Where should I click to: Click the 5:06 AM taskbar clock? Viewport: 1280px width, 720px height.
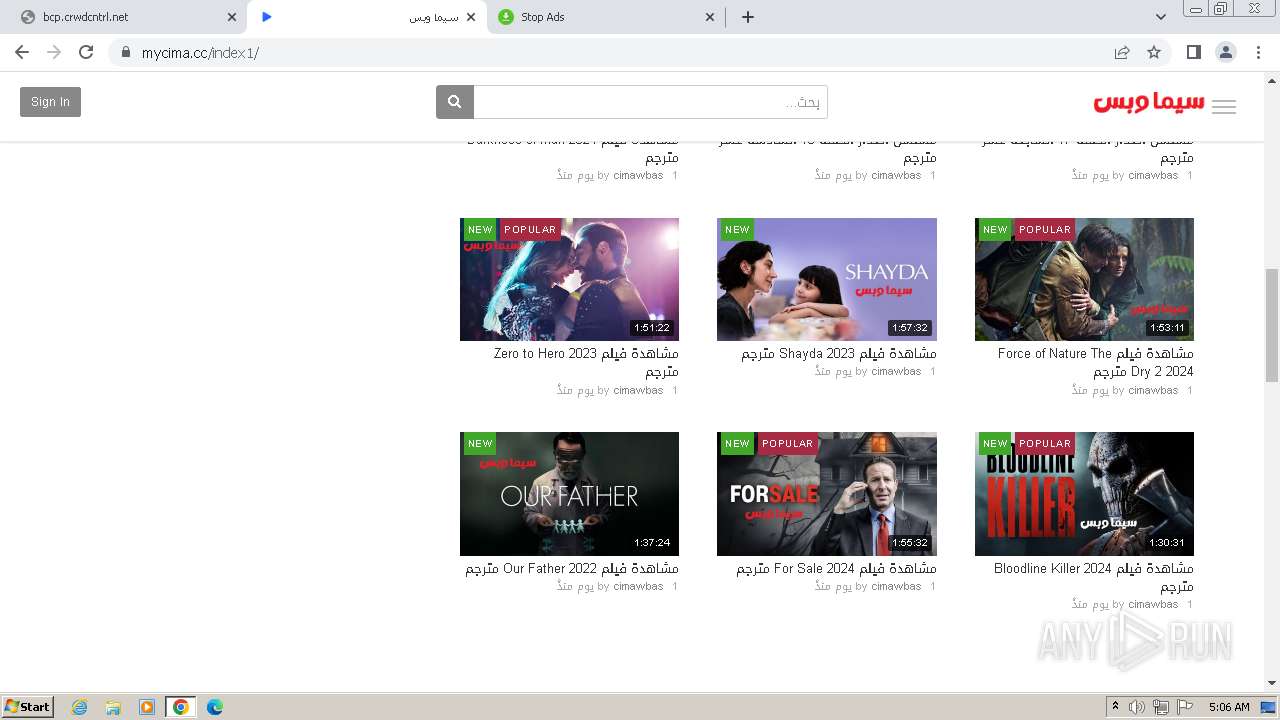point(1229,707)
